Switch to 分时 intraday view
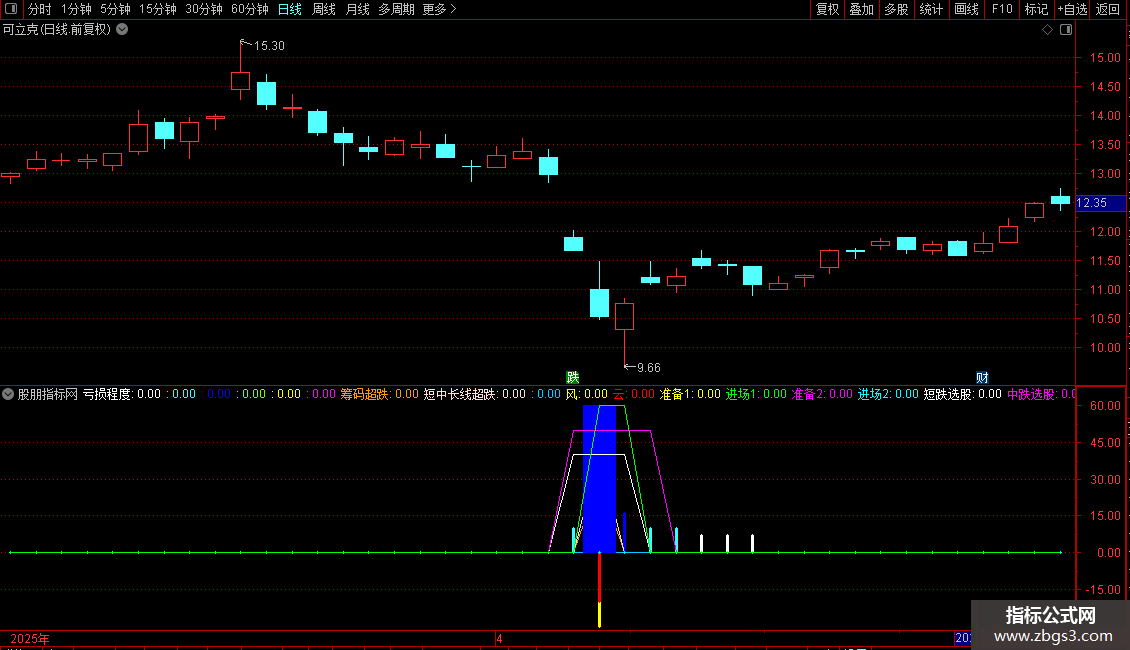Screen dimensions: 1130x650 (x=40, y=9)
